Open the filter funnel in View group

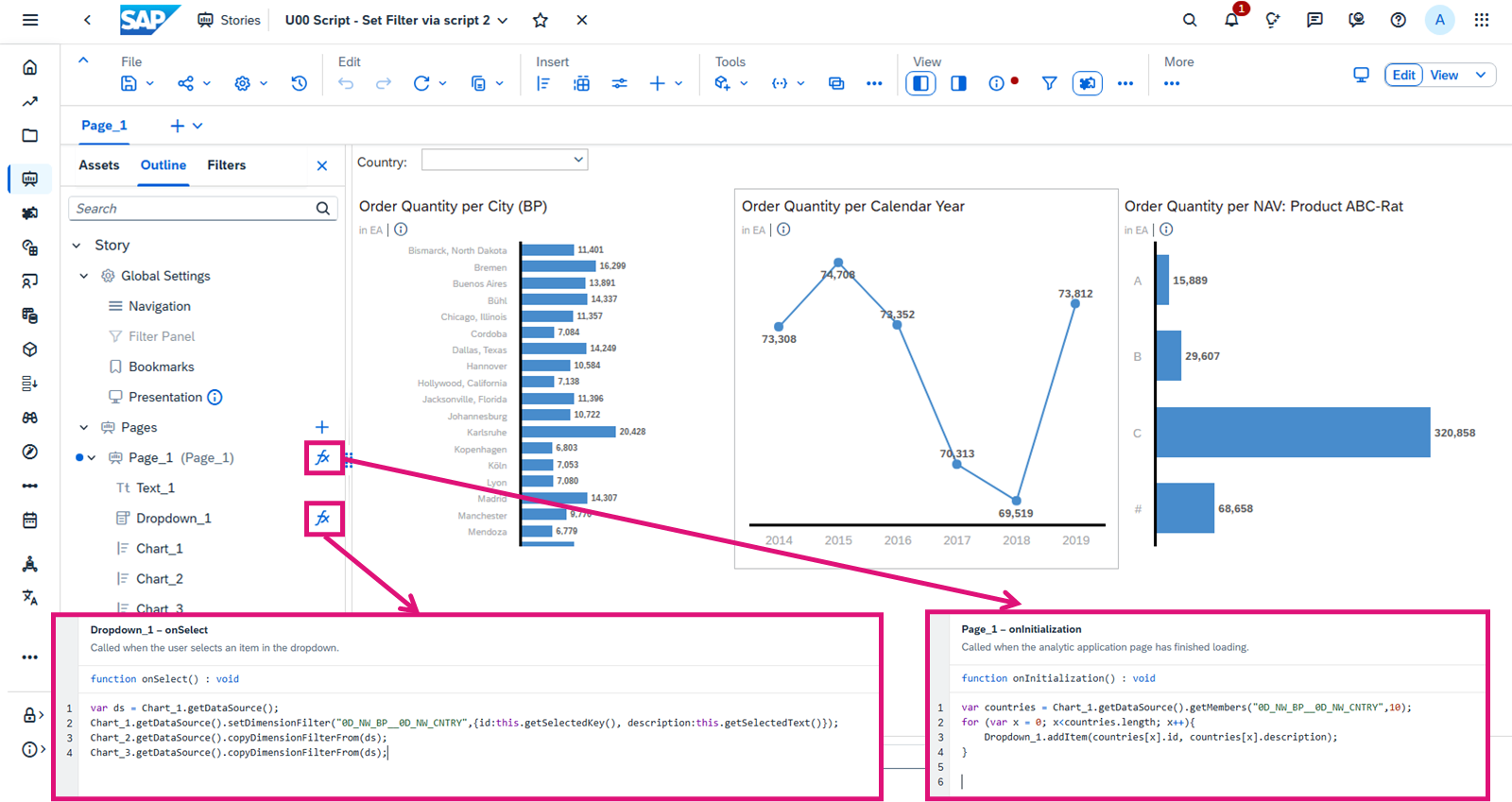coord(1049,83)
